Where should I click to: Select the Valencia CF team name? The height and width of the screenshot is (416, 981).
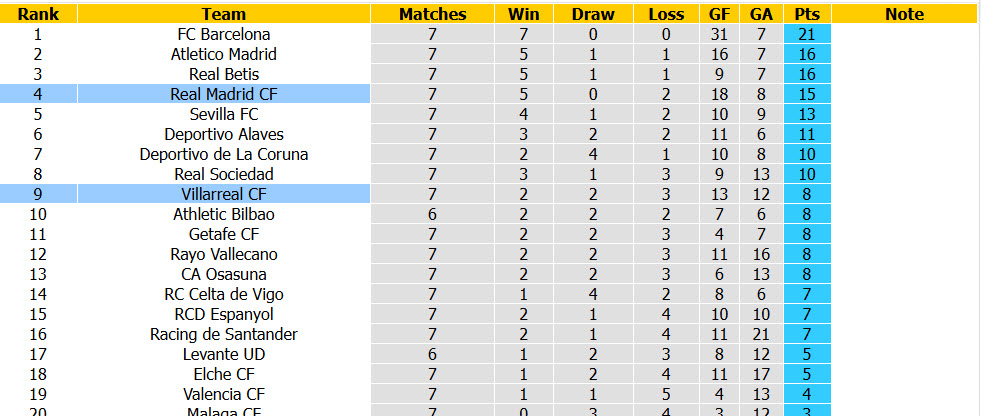(224, 394)
